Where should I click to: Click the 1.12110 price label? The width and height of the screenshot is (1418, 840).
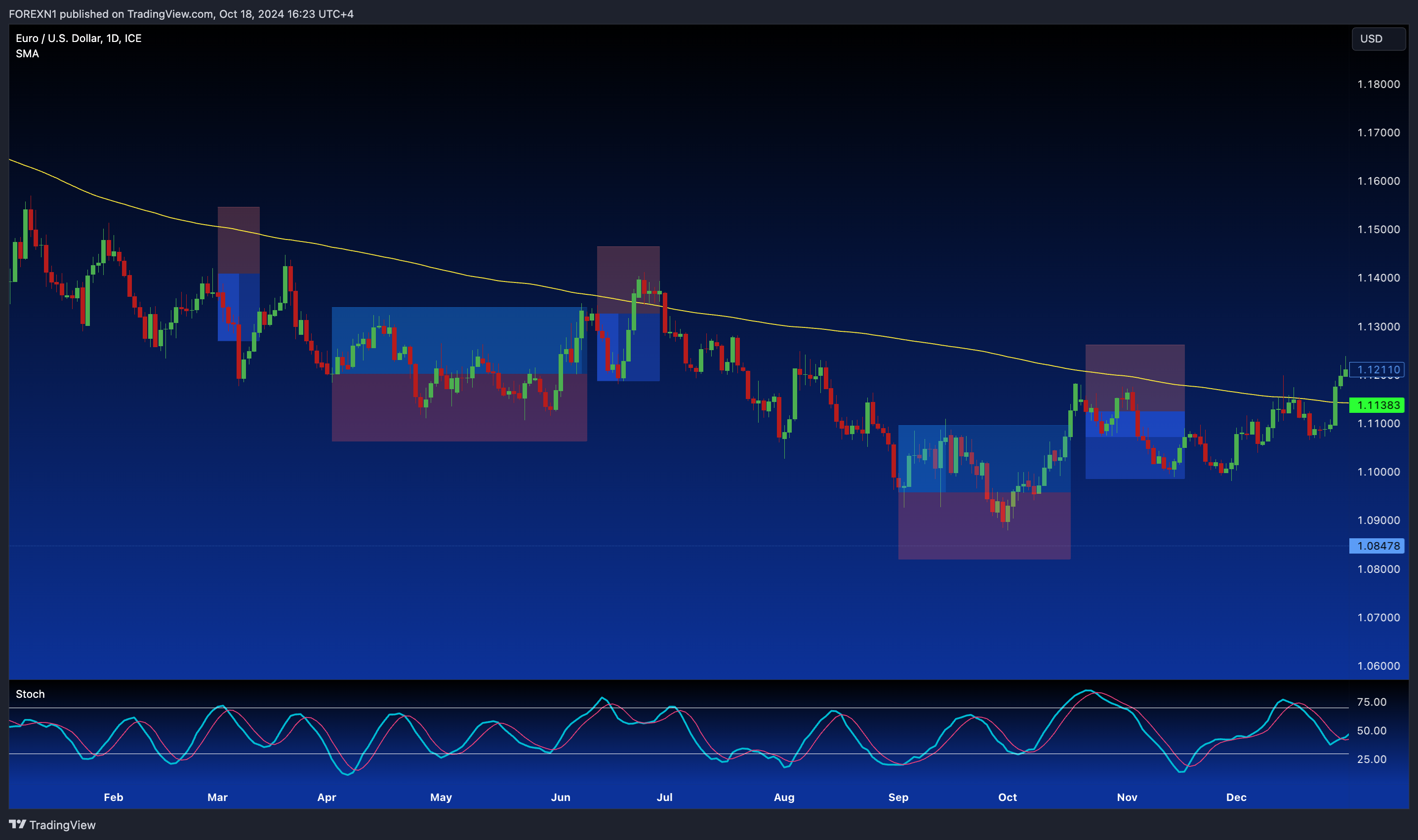pos(1377,369)
